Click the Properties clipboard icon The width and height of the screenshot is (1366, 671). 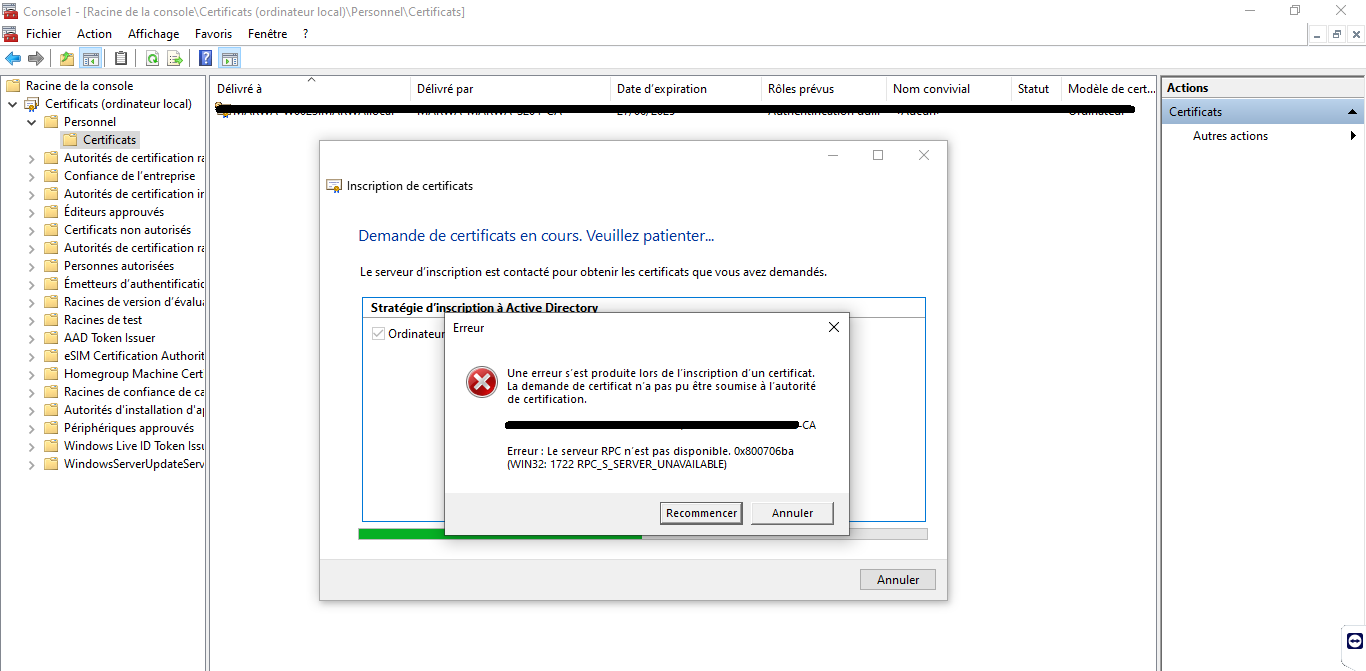click(119, 58)
